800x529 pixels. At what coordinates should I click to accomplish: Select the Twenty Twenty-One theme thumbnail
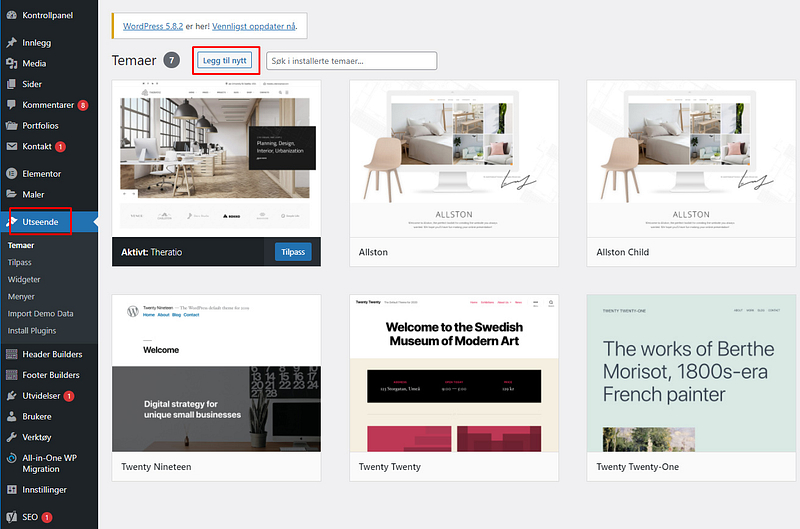[x=691, y=373]
